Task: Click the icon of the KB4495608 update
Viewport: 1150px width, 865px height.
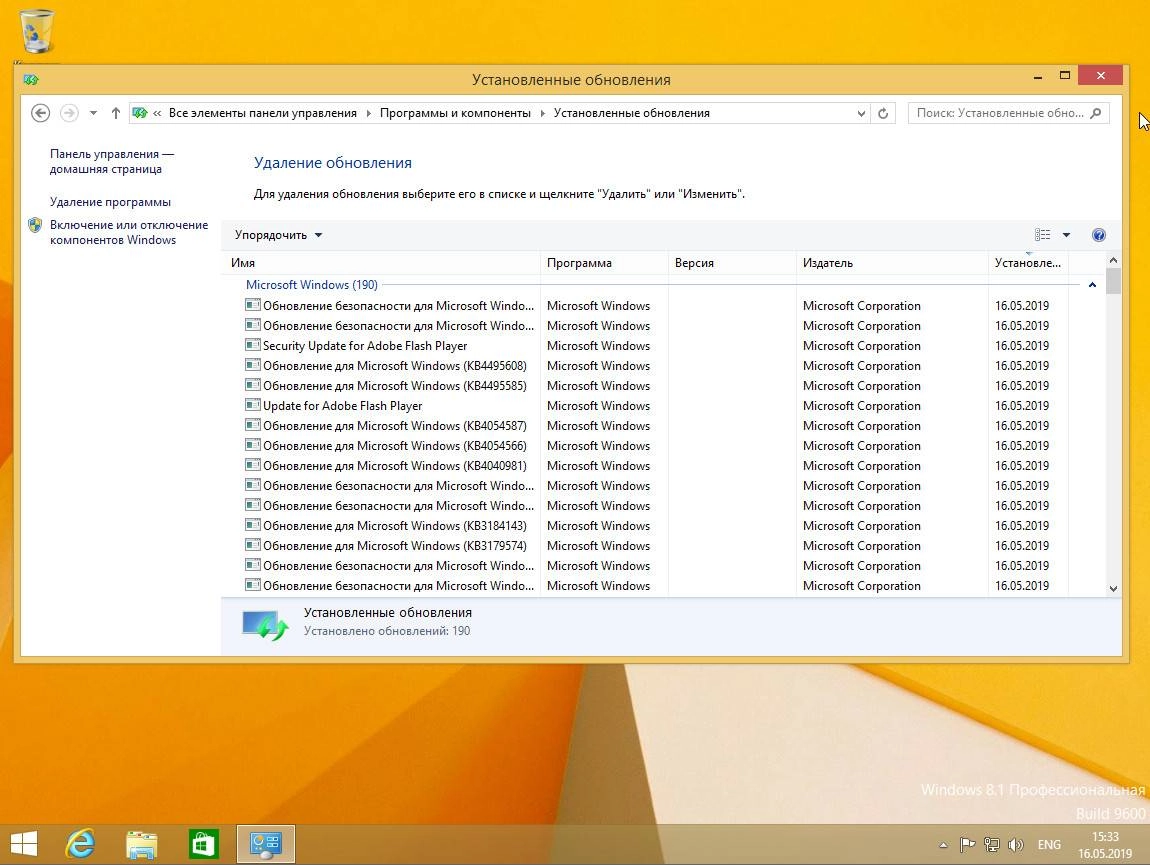Action: click(x=253, y=365)
